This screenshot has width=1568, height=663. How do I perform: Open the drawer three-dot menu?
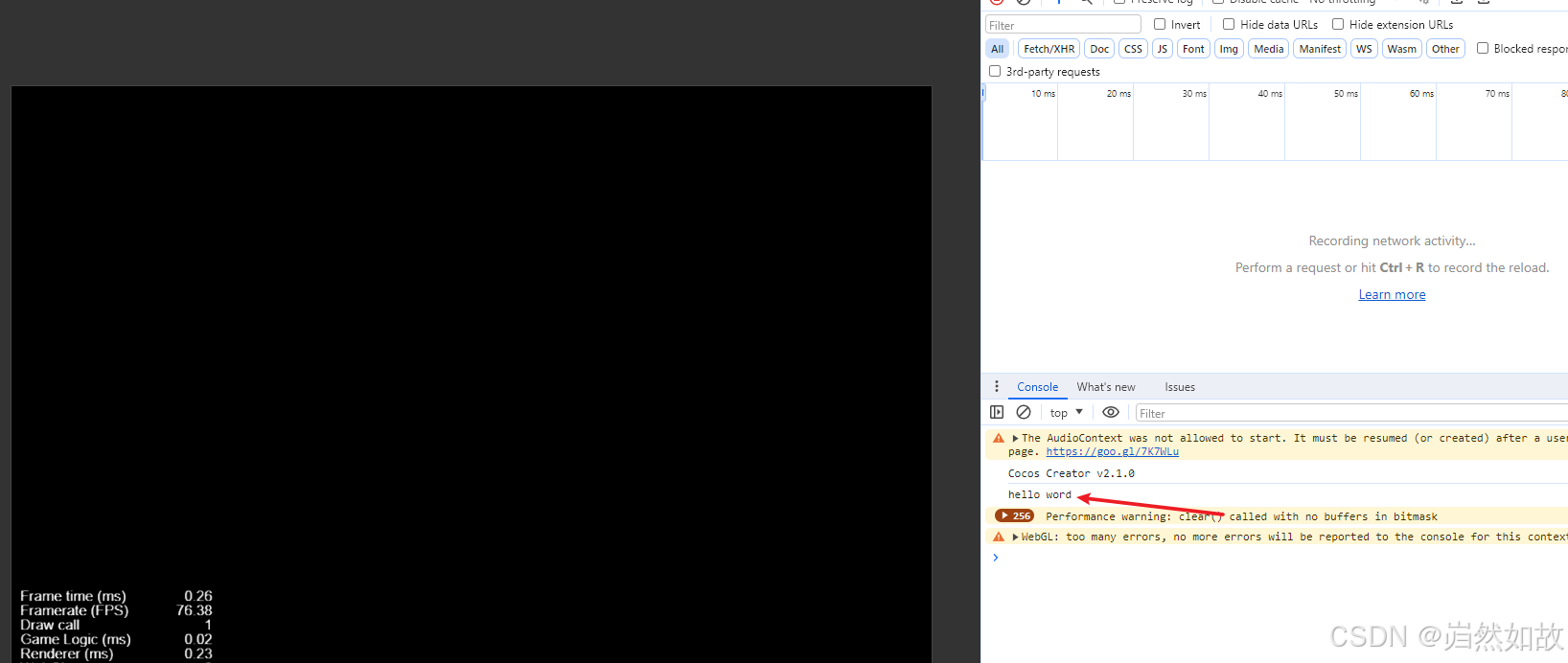point(997,386)
